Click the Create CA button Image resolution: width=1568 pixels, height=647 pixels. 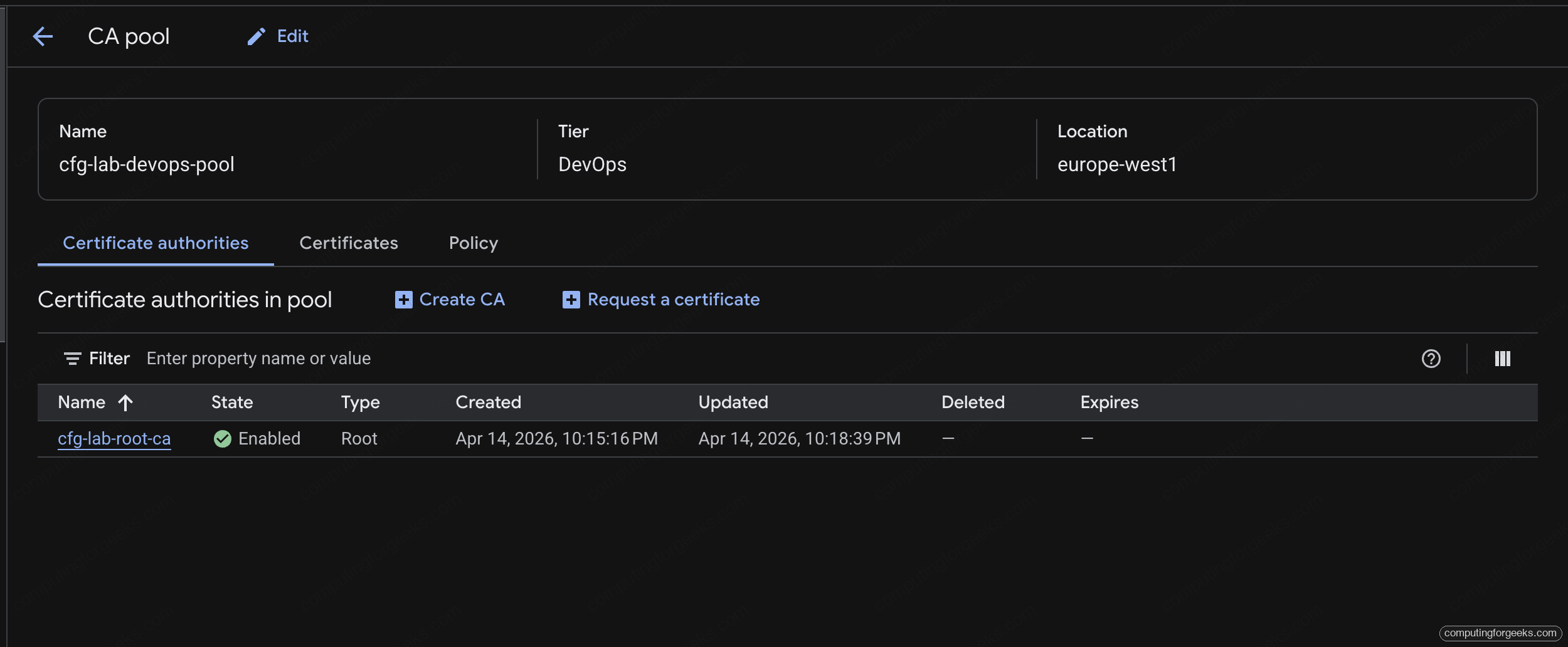(x=462, y=300)
